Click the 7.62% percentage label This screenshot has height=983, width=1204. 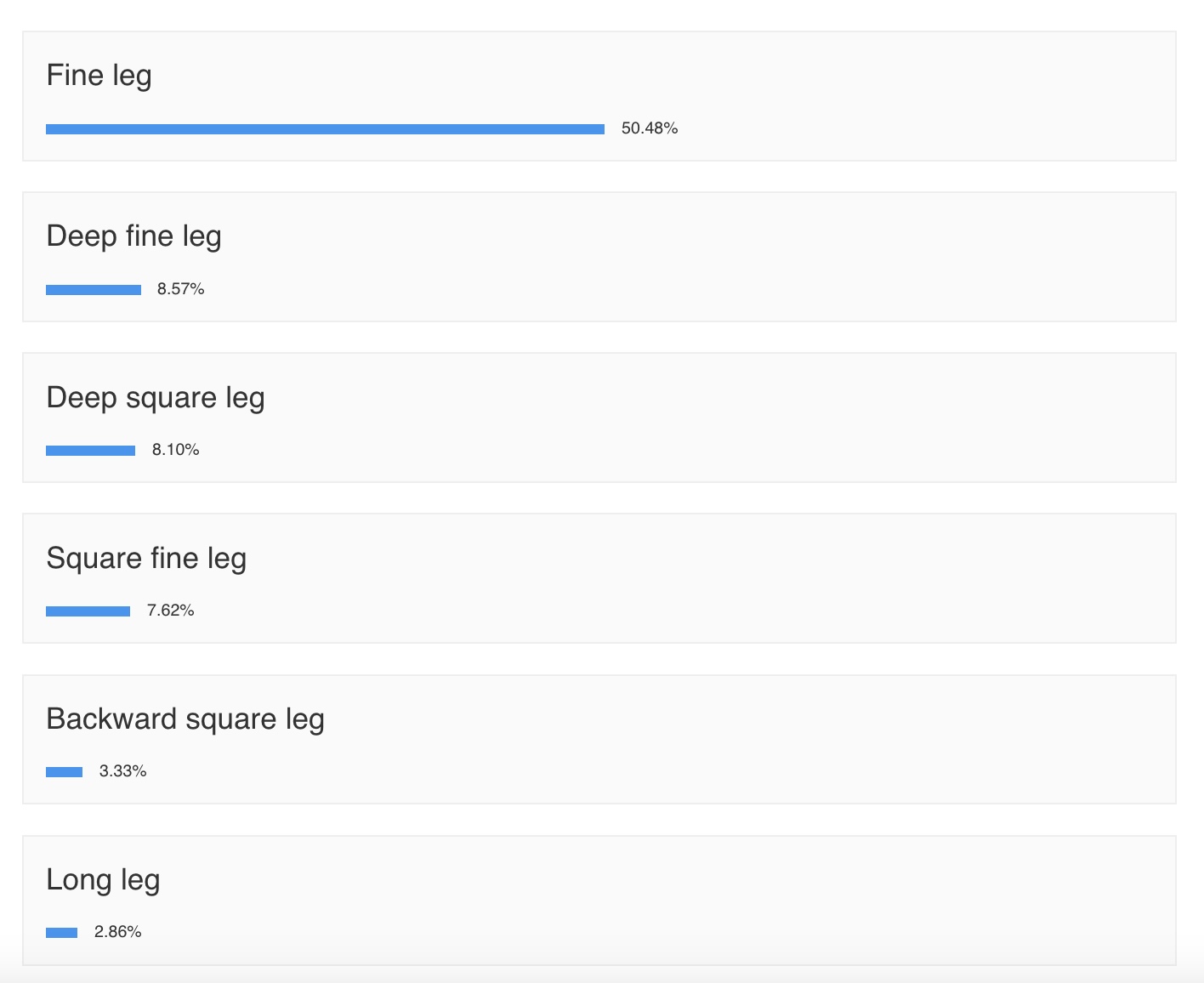pos(170,611)
